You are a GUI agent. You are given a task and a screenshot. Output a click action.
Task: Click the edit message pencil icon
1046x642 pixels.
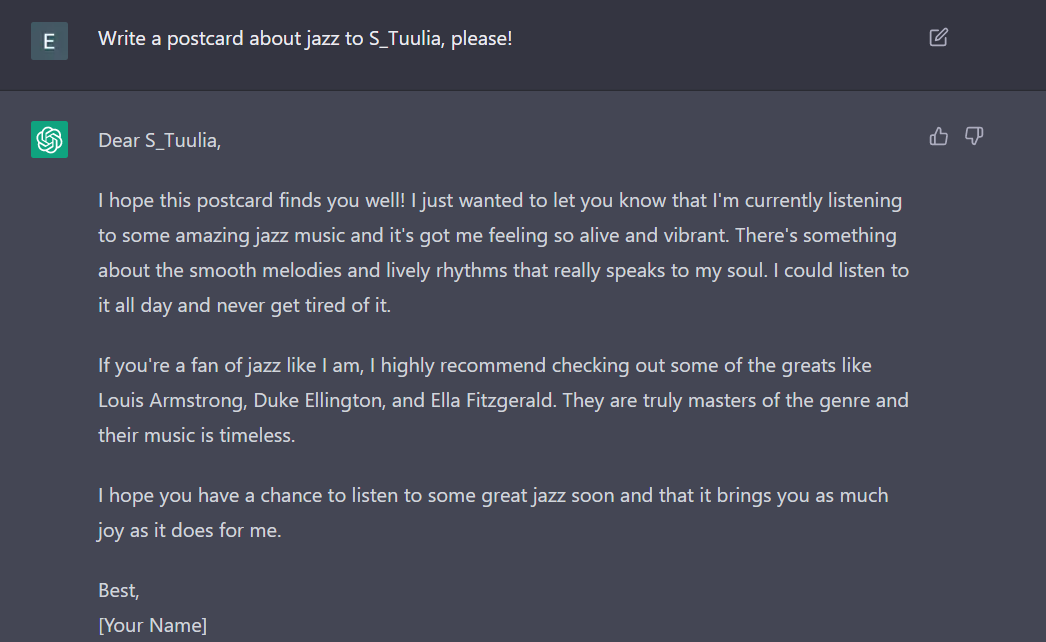pyautogui.click(x=938, y=37)
